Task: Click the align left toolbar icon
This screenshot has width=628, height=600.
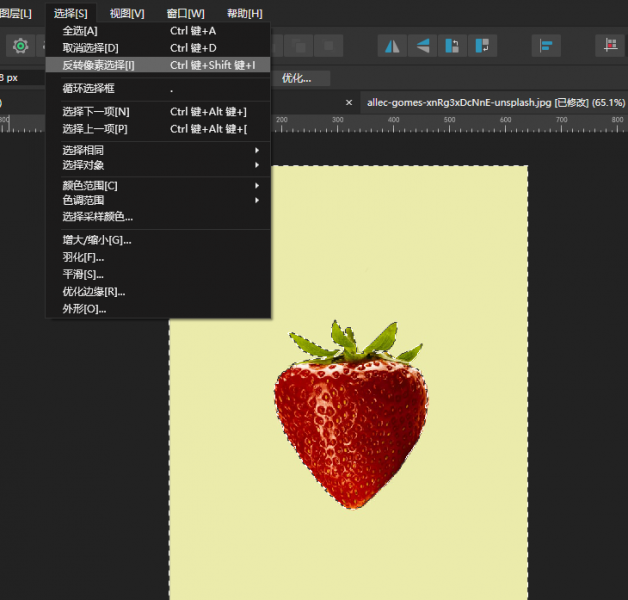Action: click(546, 46)
